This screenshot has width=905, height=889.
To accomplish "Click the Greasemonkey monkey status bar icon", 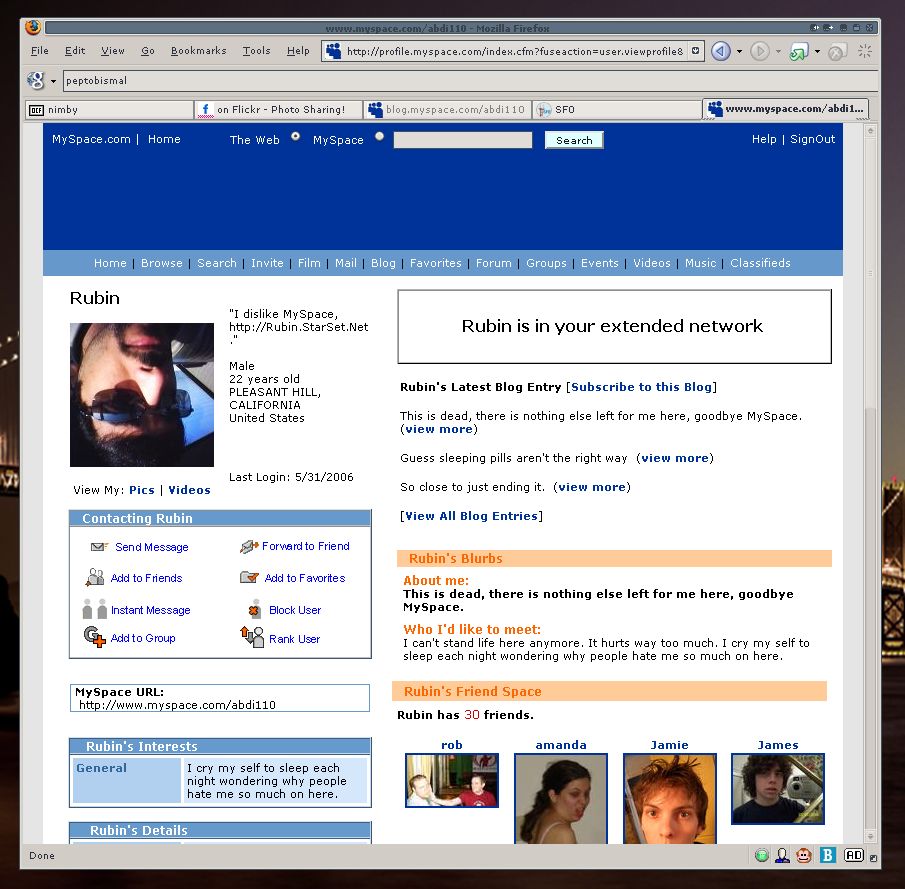I will coord(805,855).
